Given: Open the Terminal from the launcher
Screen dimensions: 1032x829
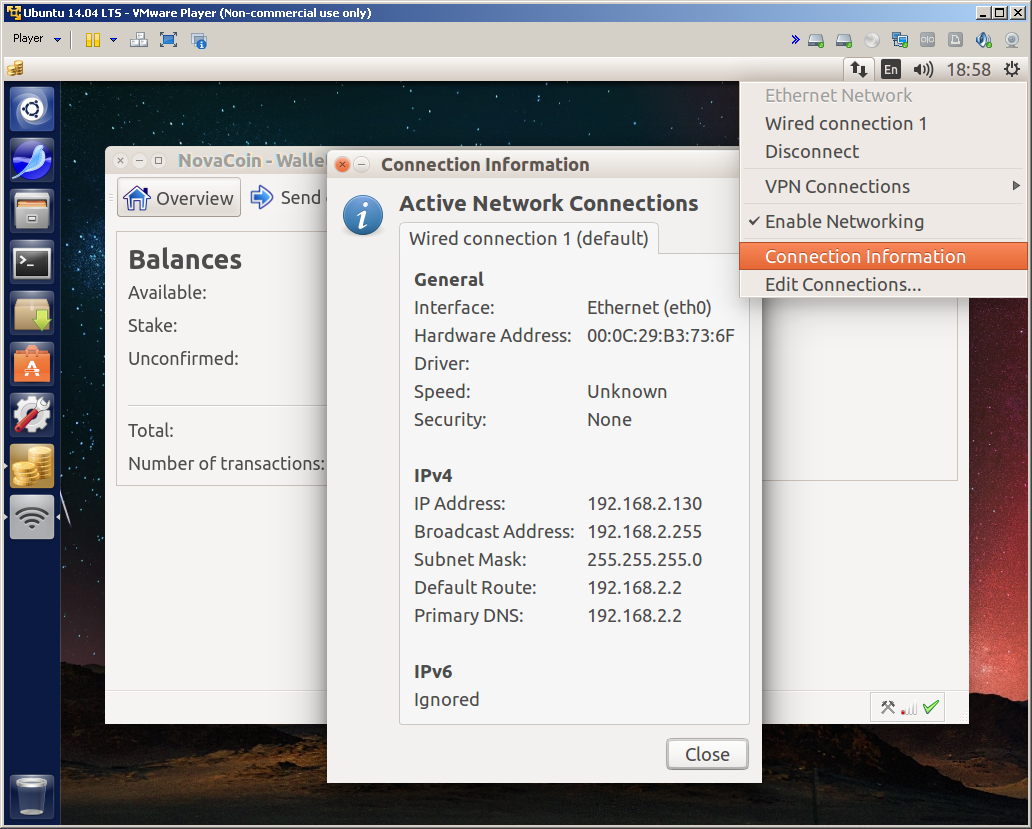Looking at the screenshot, I should click(32, 263).
